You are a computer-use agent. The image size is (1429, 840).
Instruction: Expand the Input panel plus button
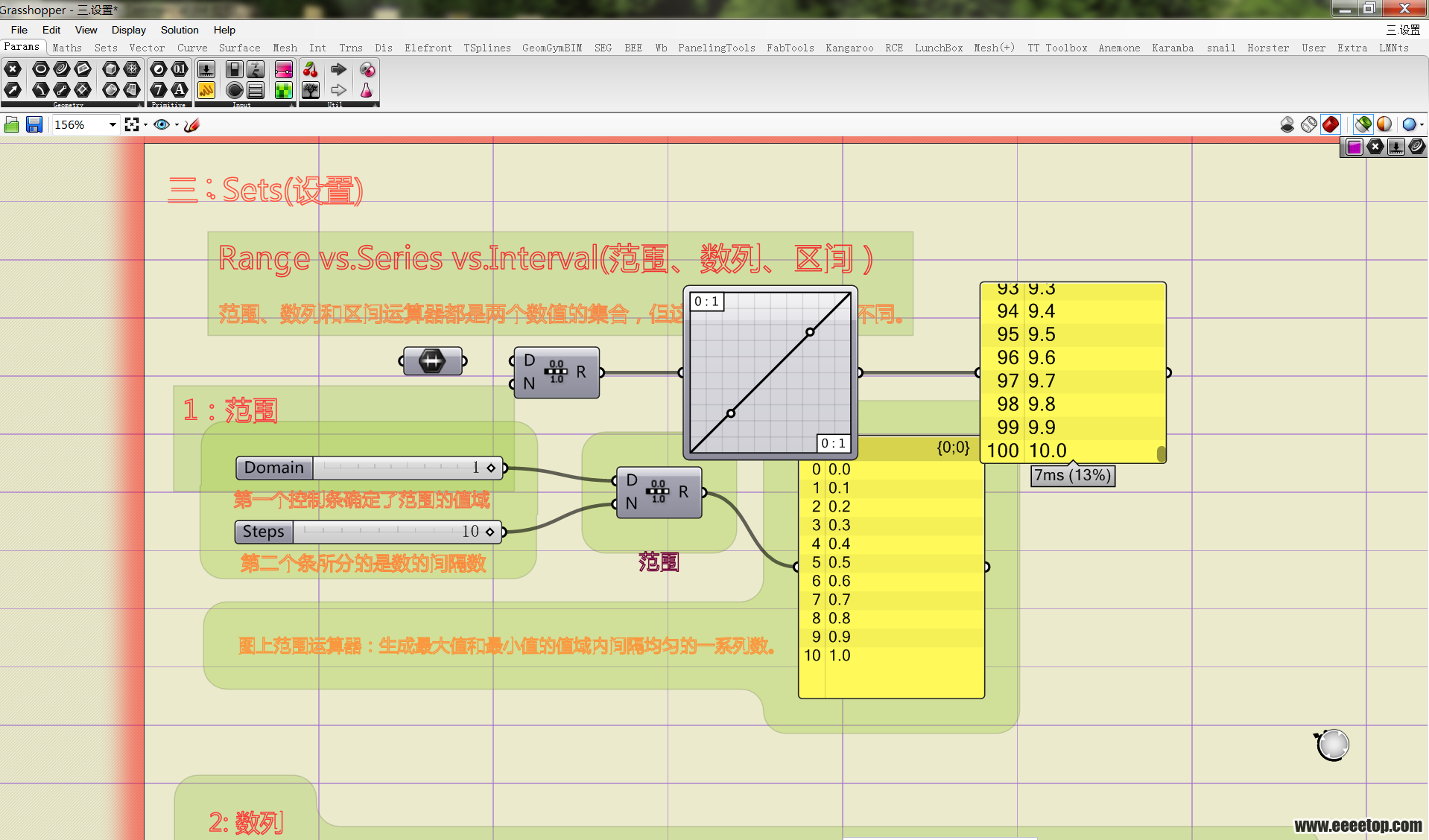[291, 105]
